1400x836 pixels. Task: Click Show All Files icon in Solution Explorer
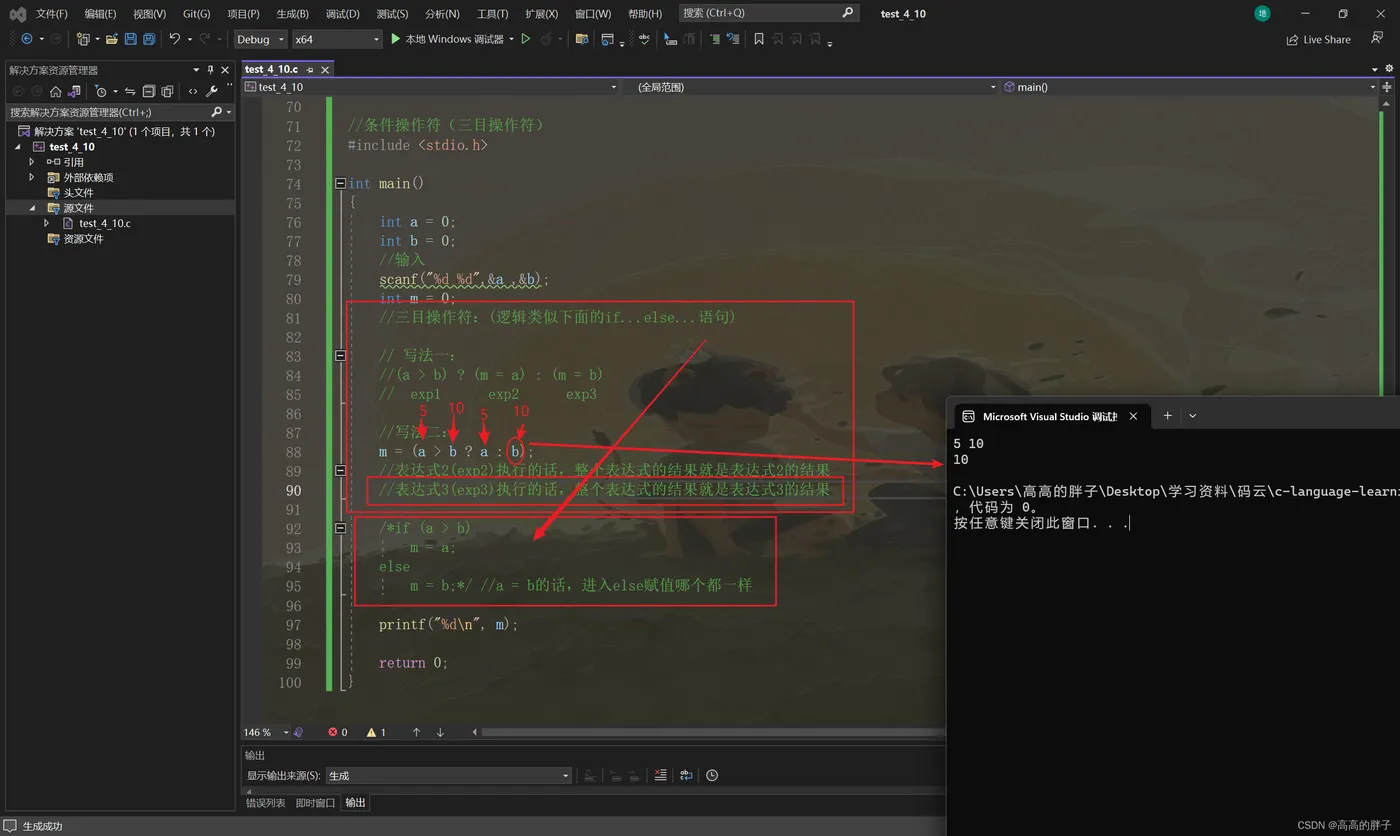point(167,91)
